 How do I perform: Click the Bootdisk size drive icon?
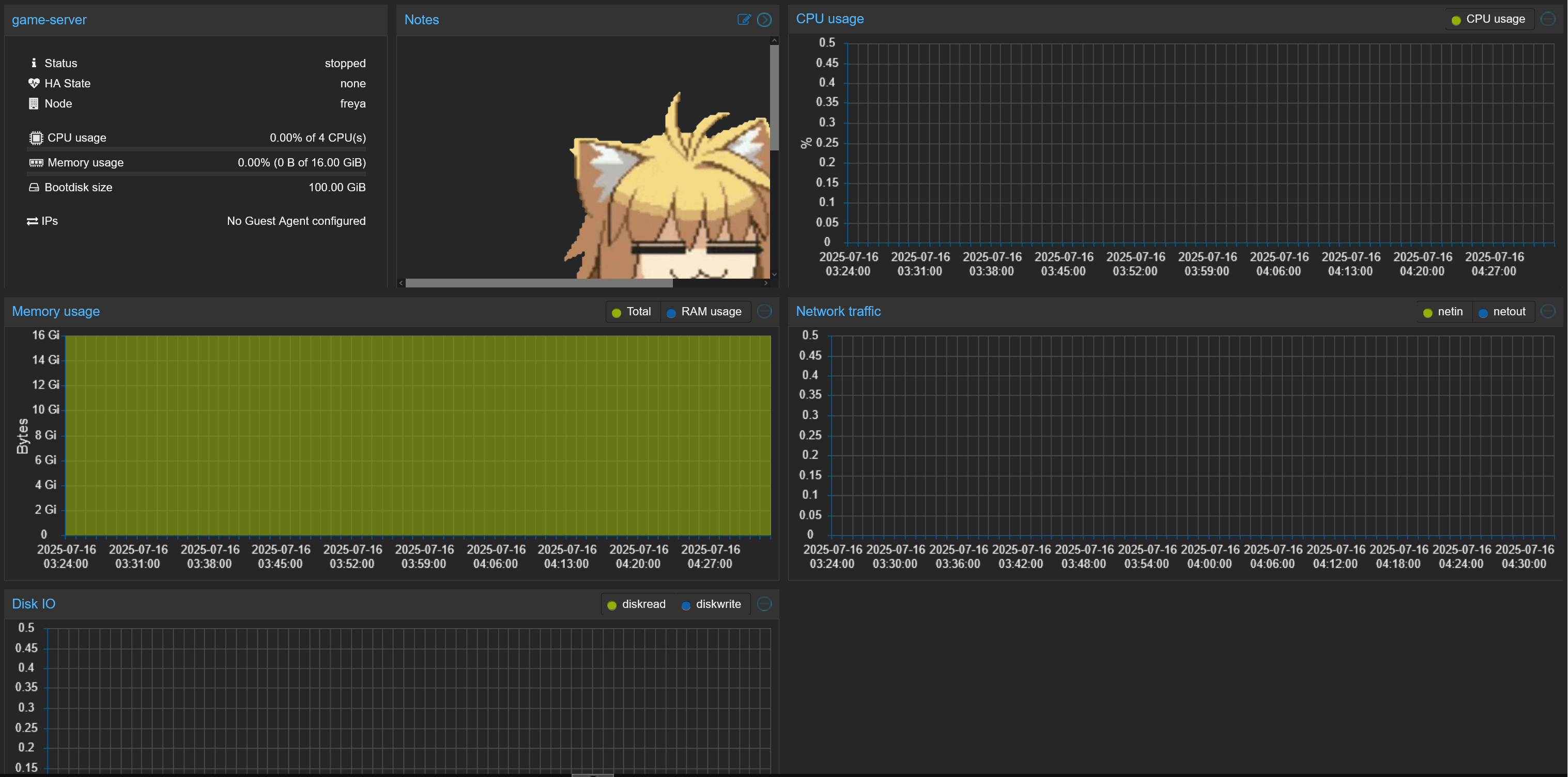pos(34,188)
